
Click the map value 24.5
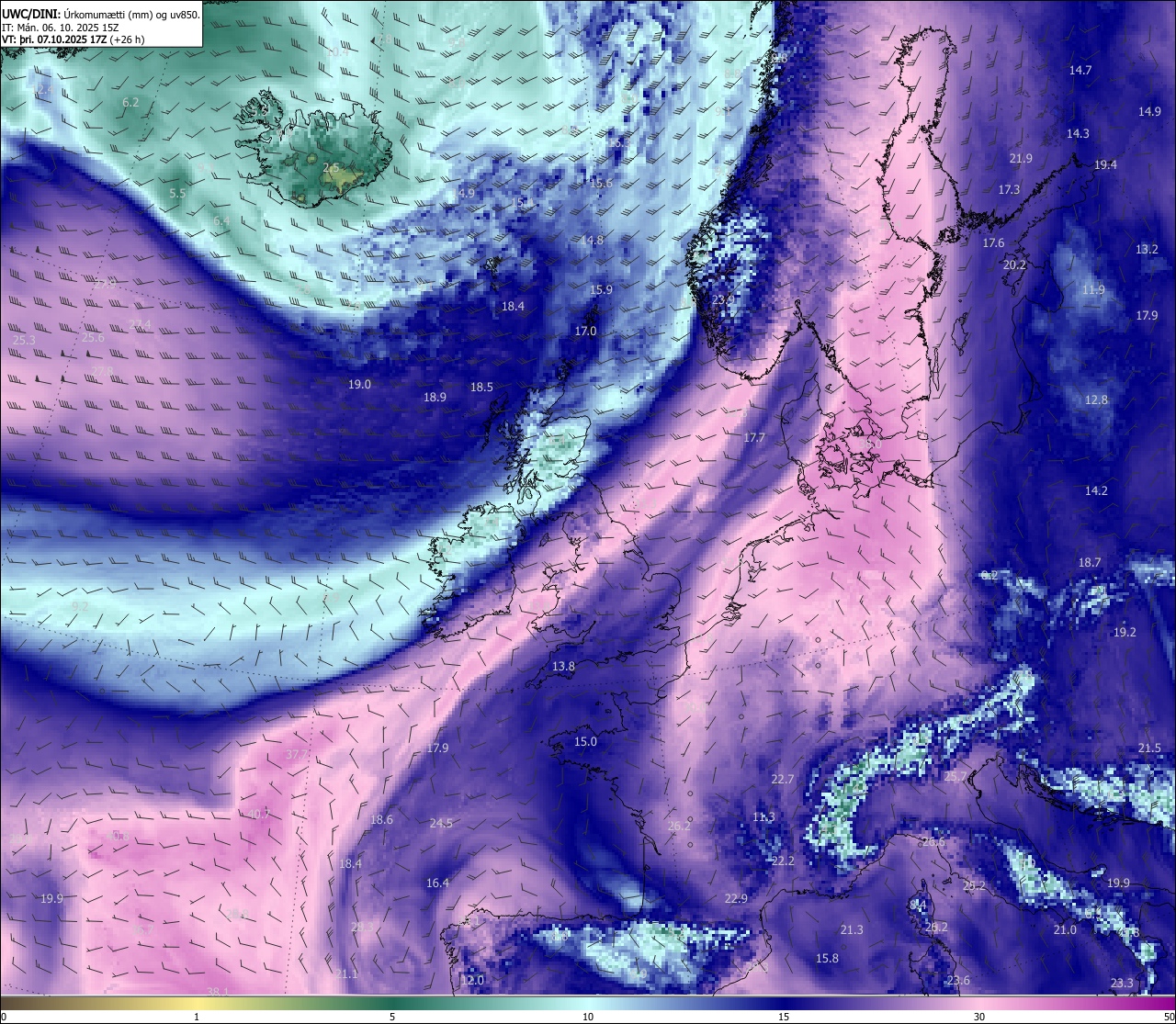441,823
